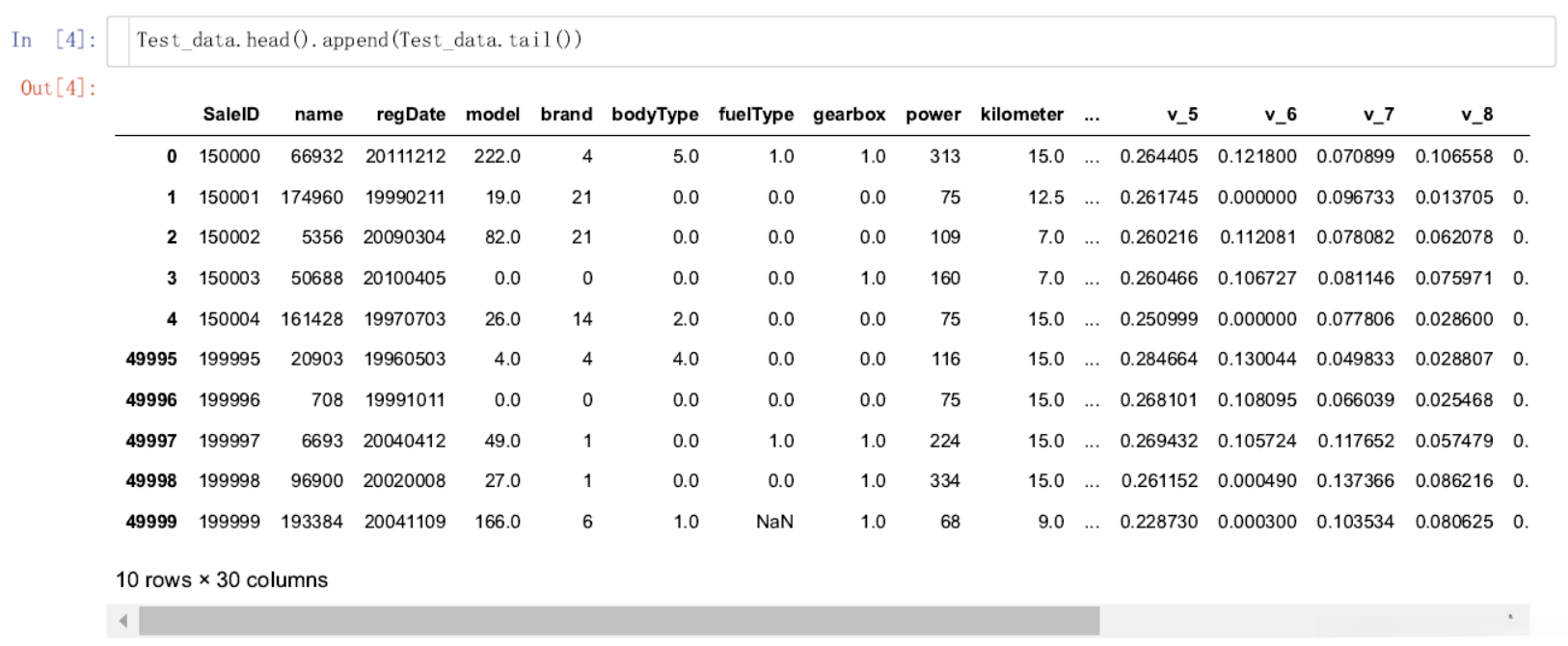Click the truncated columns ellipsis in header
This screenshot has width=1568, height=646.
(1092, 116)
